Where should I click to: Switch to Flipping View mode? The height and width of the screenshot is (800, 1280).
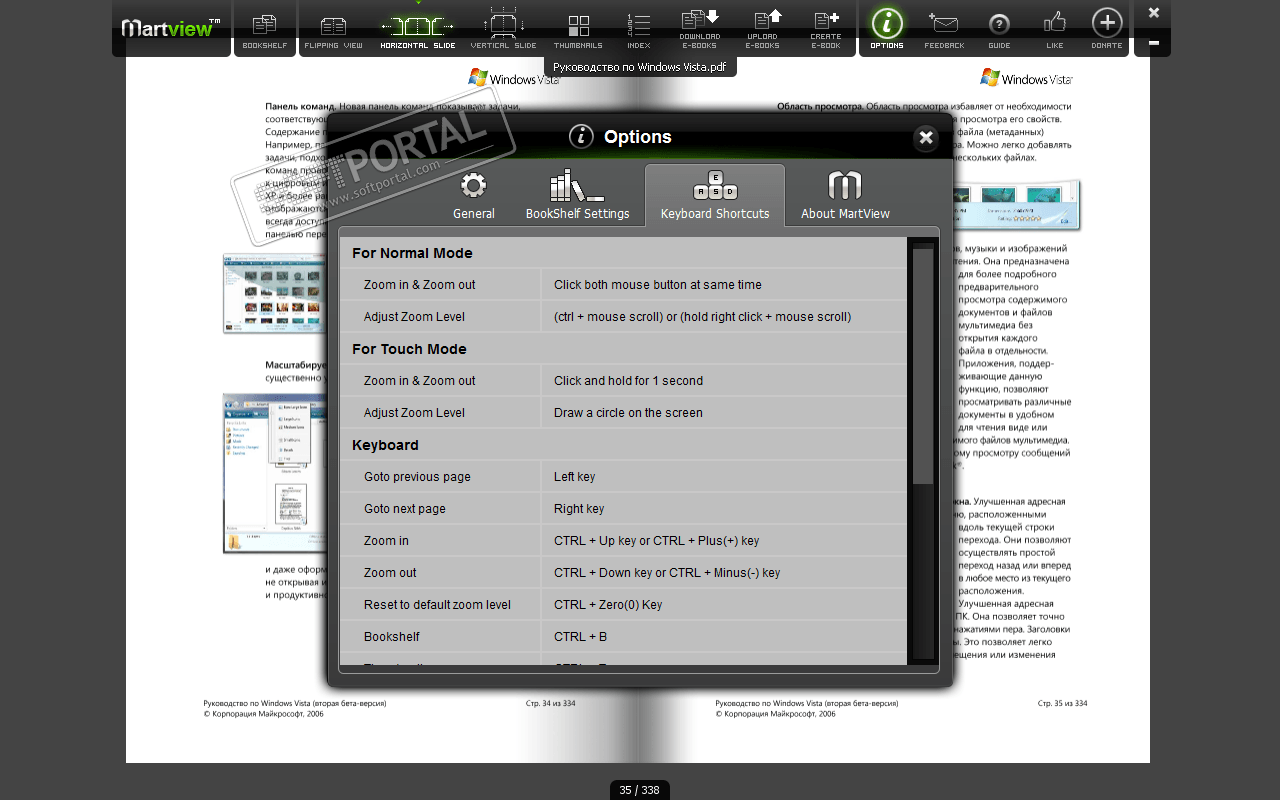[334, 29]
